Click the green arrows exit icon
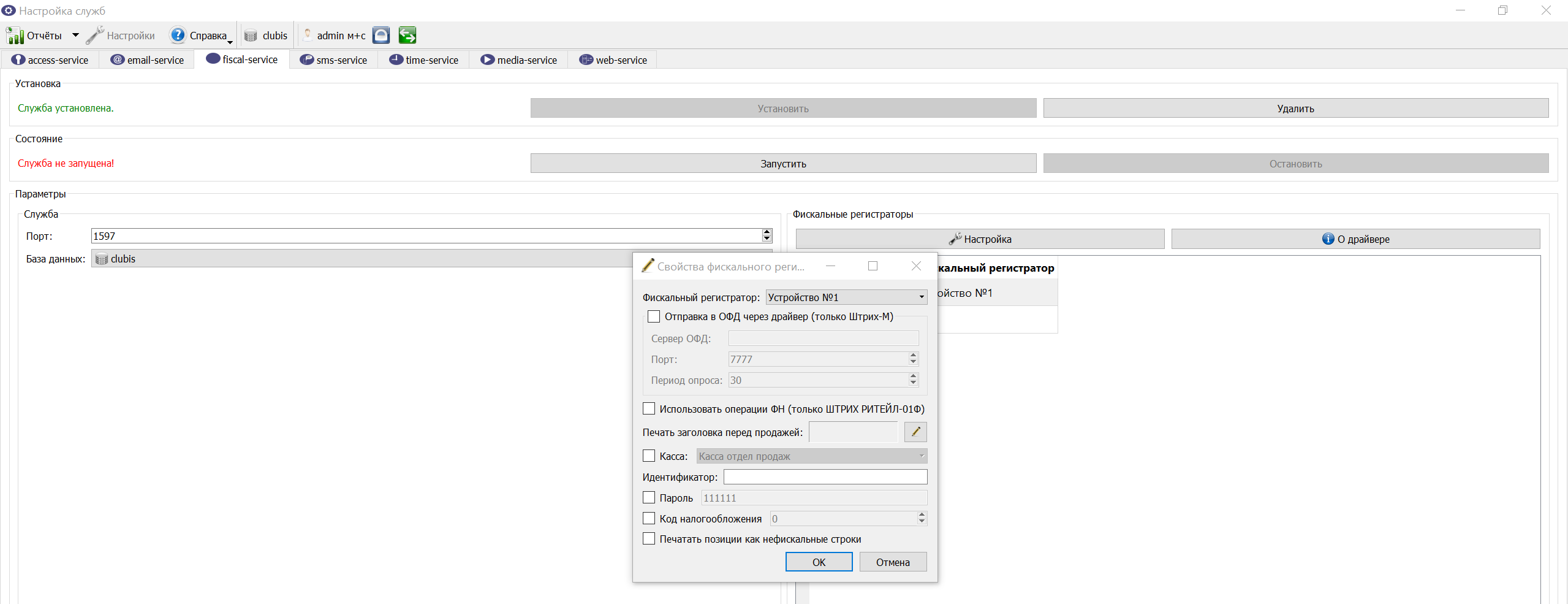The image size is (1568, 604). [407, 36]
